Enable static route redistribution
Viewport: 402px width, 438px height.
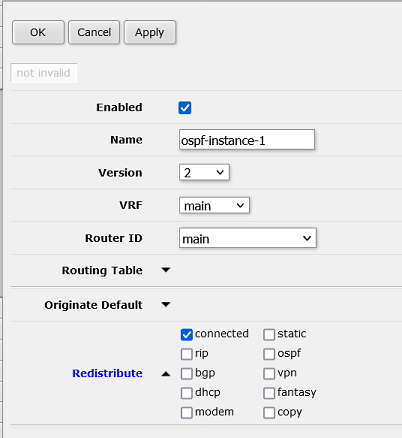(x=269, y=335)
